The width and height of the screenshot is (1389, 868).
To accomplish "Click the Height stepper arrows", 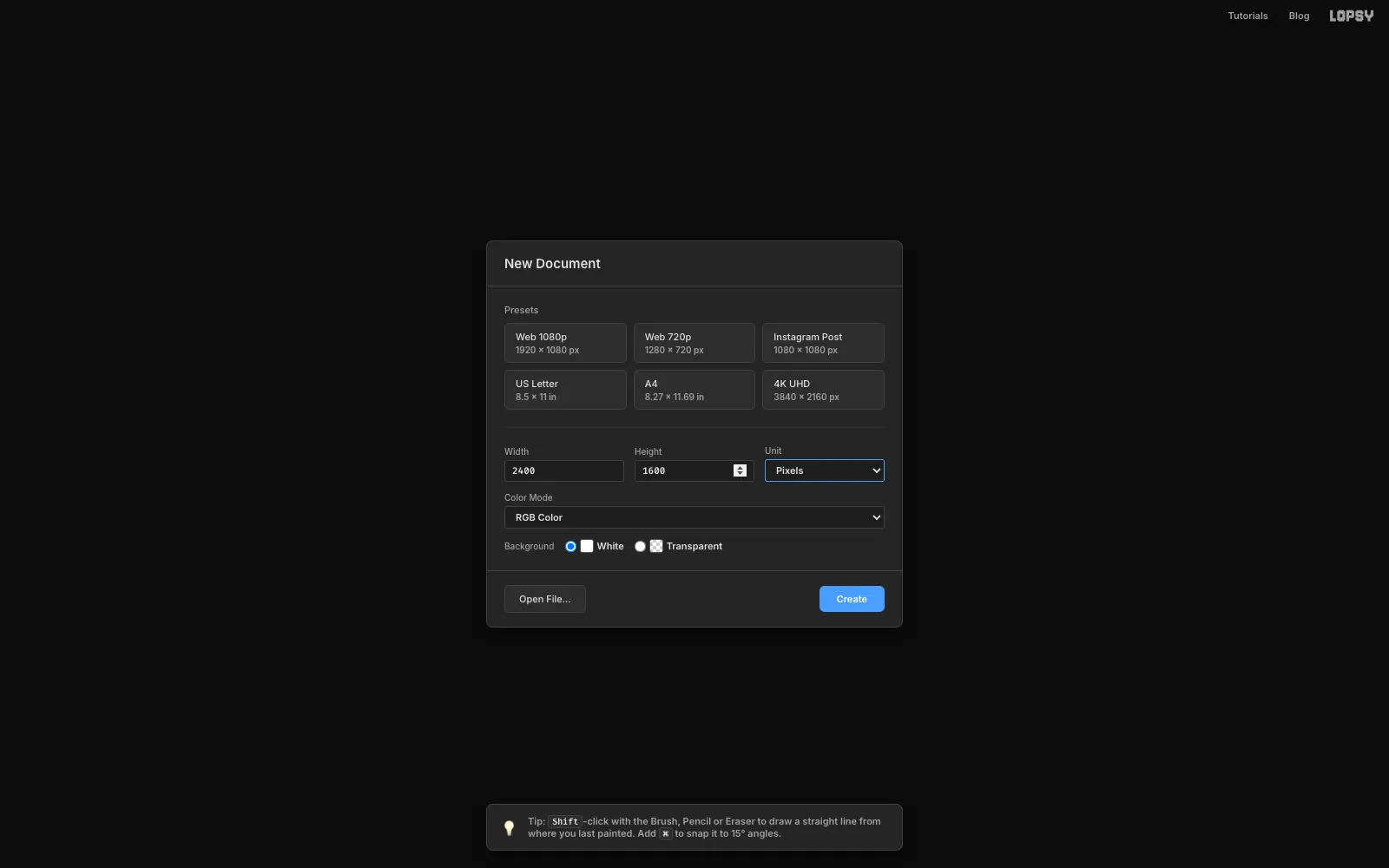I will (740, 470).
